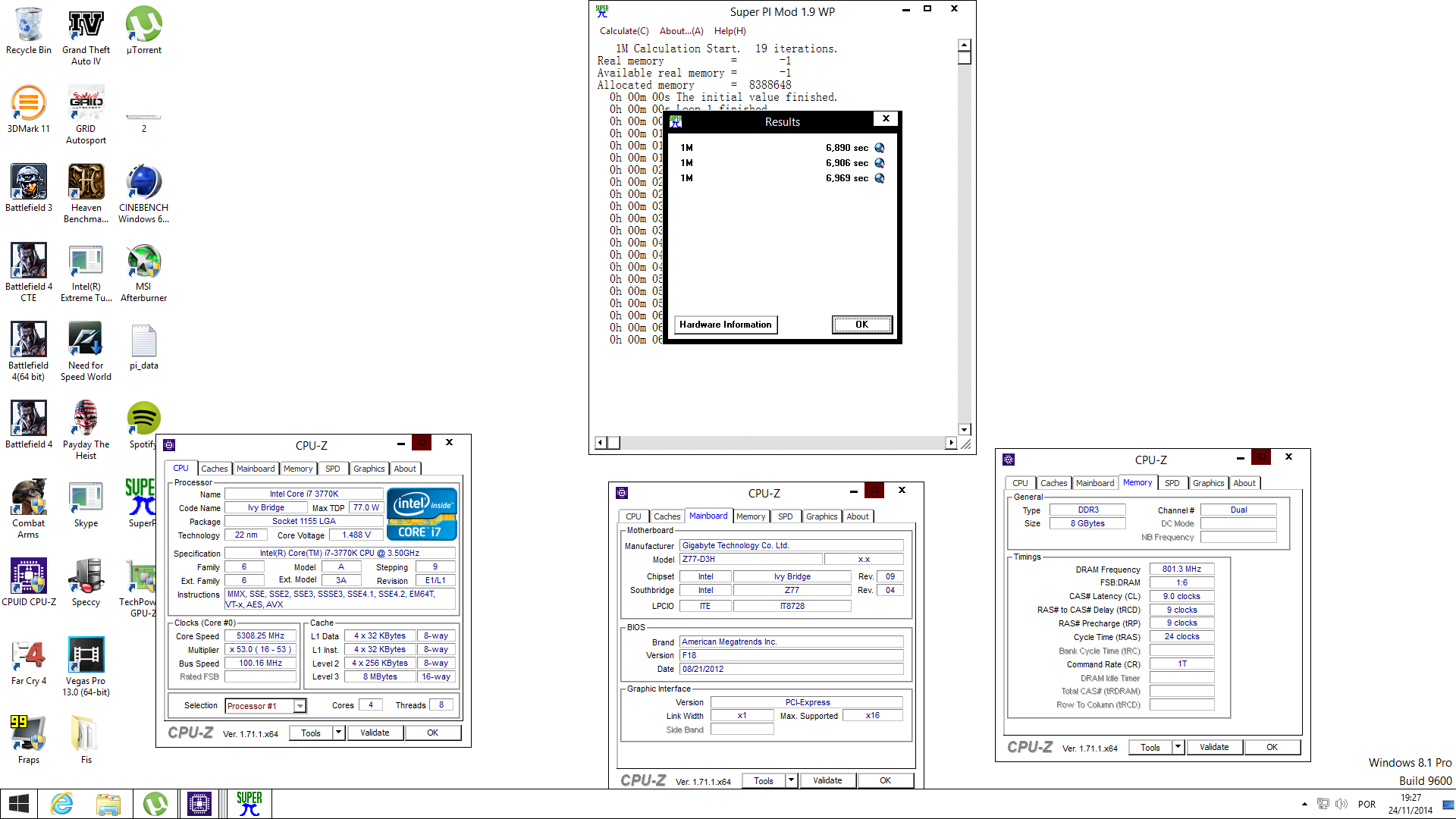Select Far Cry 4 shortcut
This screenshot has height=819, width=1456.
29,661
